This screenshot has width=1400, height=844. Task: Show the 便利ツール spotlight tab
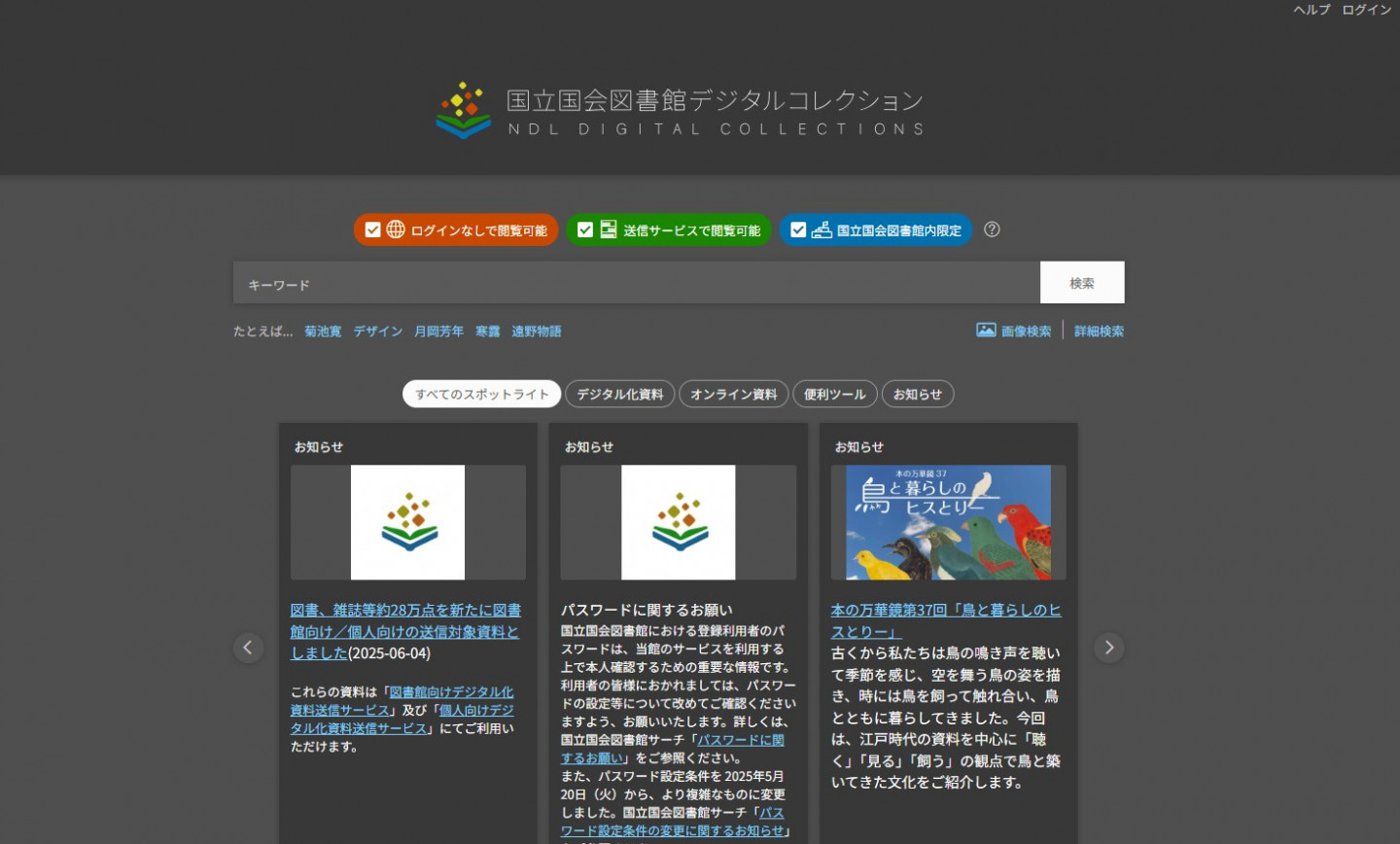click(834, 394)
